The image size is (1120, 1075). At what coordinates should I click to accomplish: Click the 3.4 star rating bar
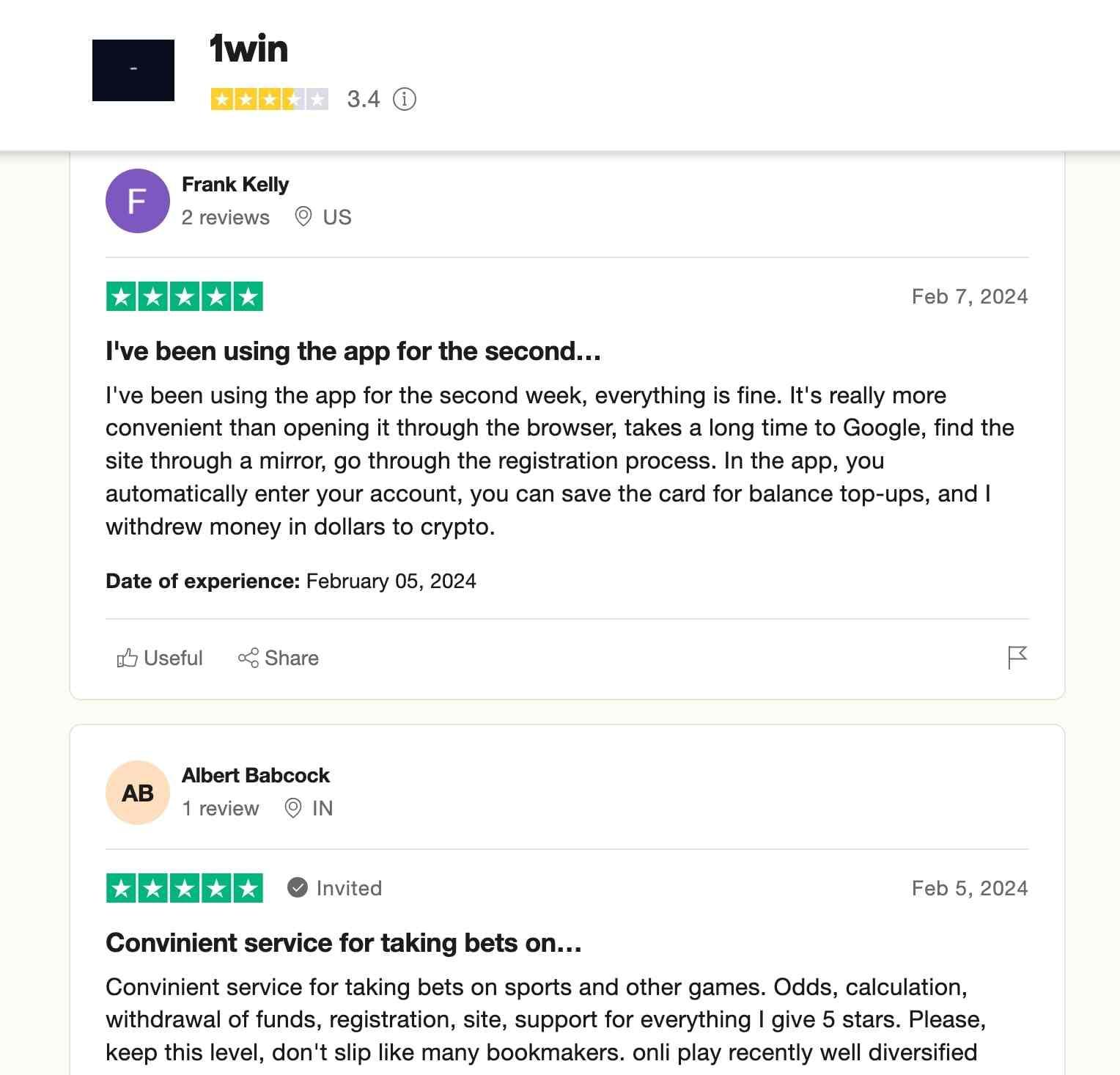(x=269, y=98)
